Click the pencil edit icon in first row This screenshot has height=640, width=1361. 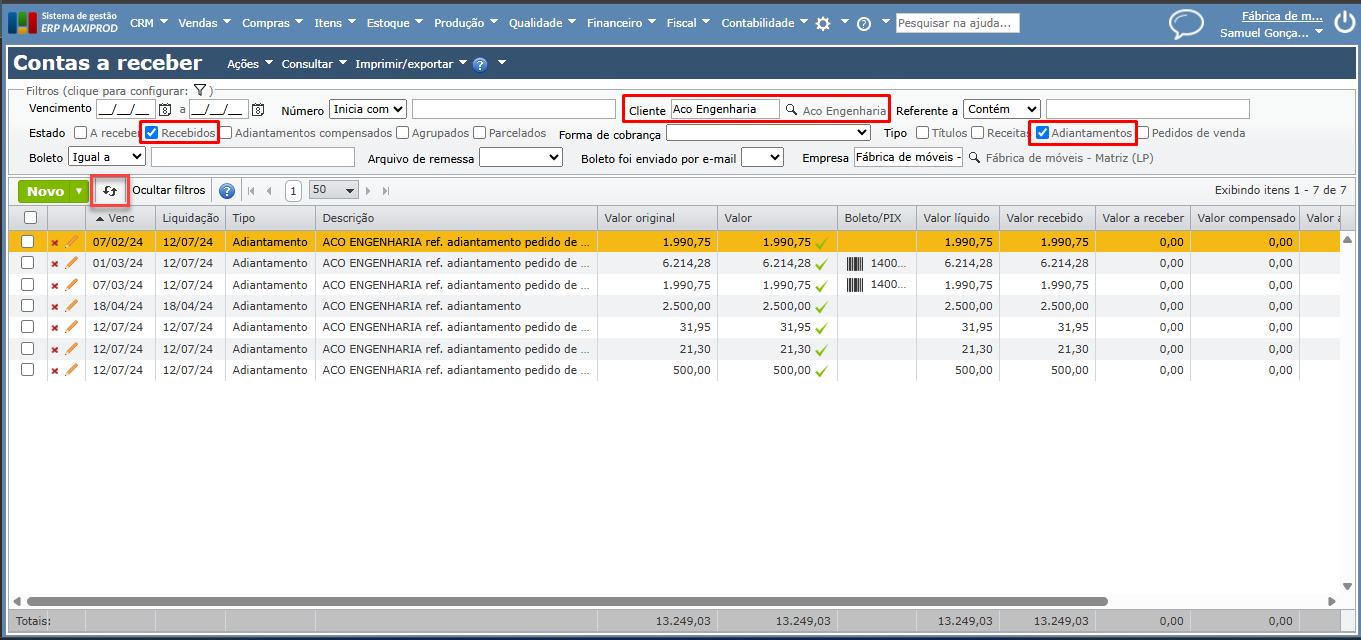coord(72,241)
